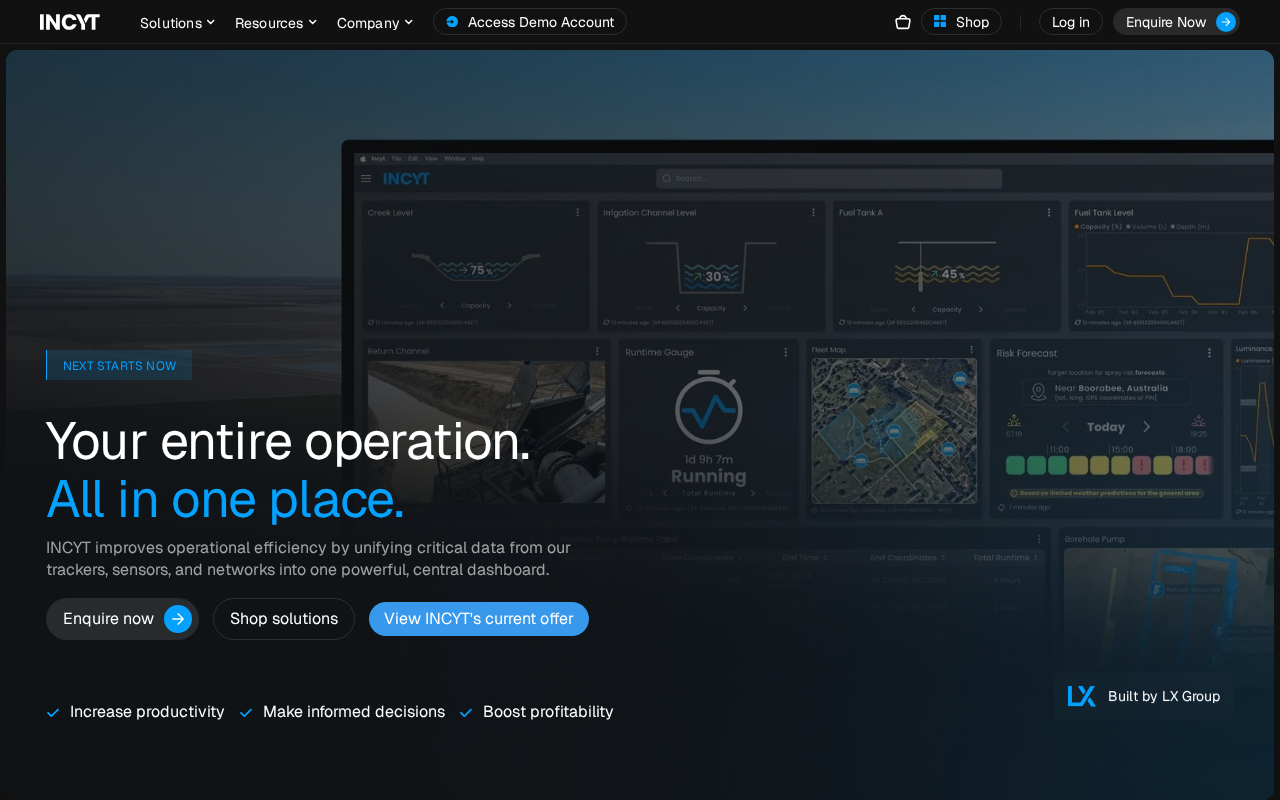This screenshot has width=1280, height=800.
Task: Click the sunrise icon above 07:19
Action: 1014,421
